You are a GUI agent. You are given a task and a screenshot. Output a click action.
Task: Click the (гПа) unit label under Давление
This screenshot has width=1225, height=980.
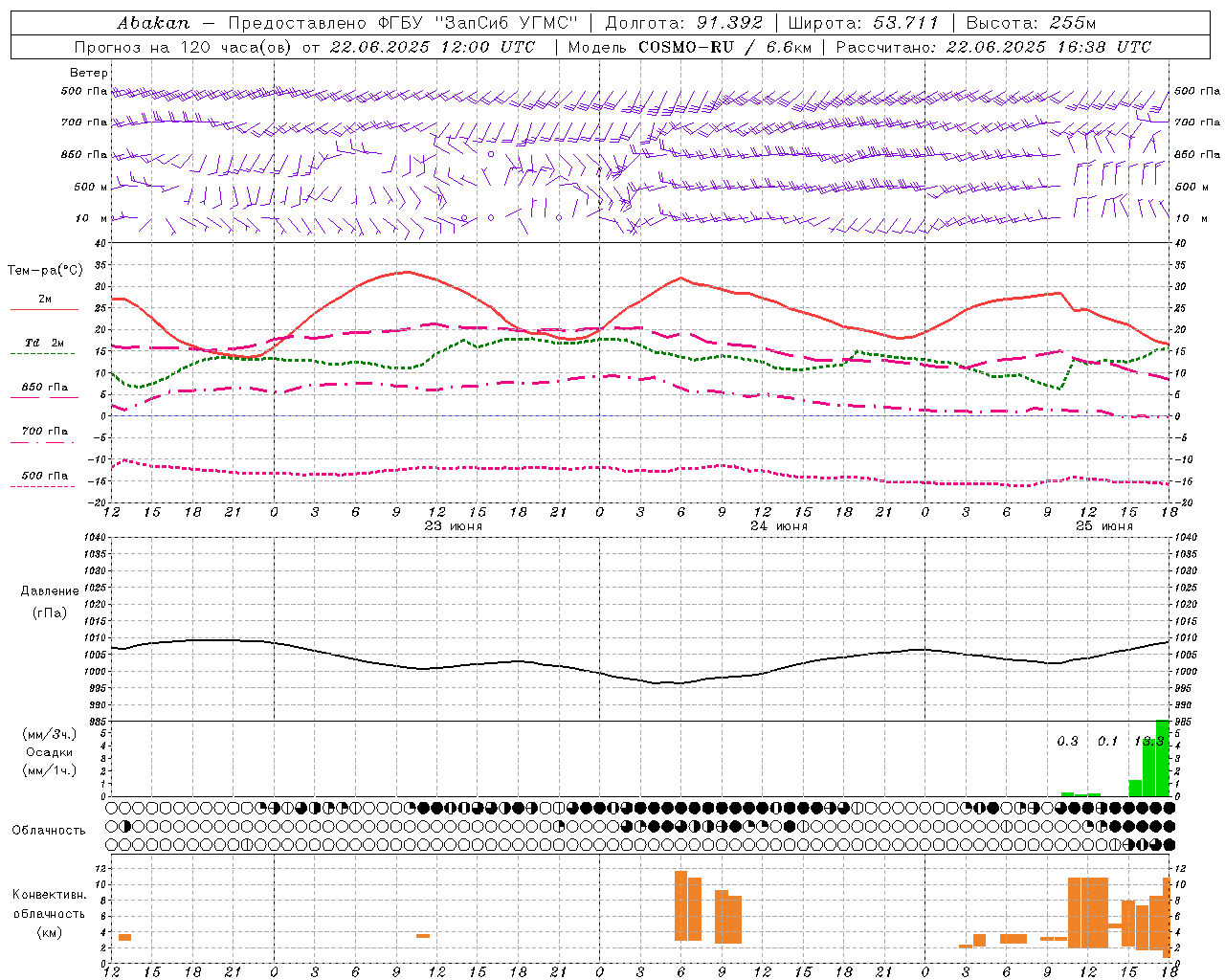coord(50,613)
